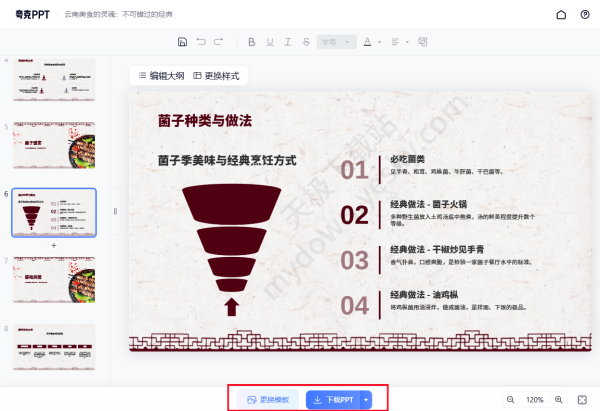Expand the font color options arrow
The height and width of the screenshot is (411, 600).
[x=378, y=42]
